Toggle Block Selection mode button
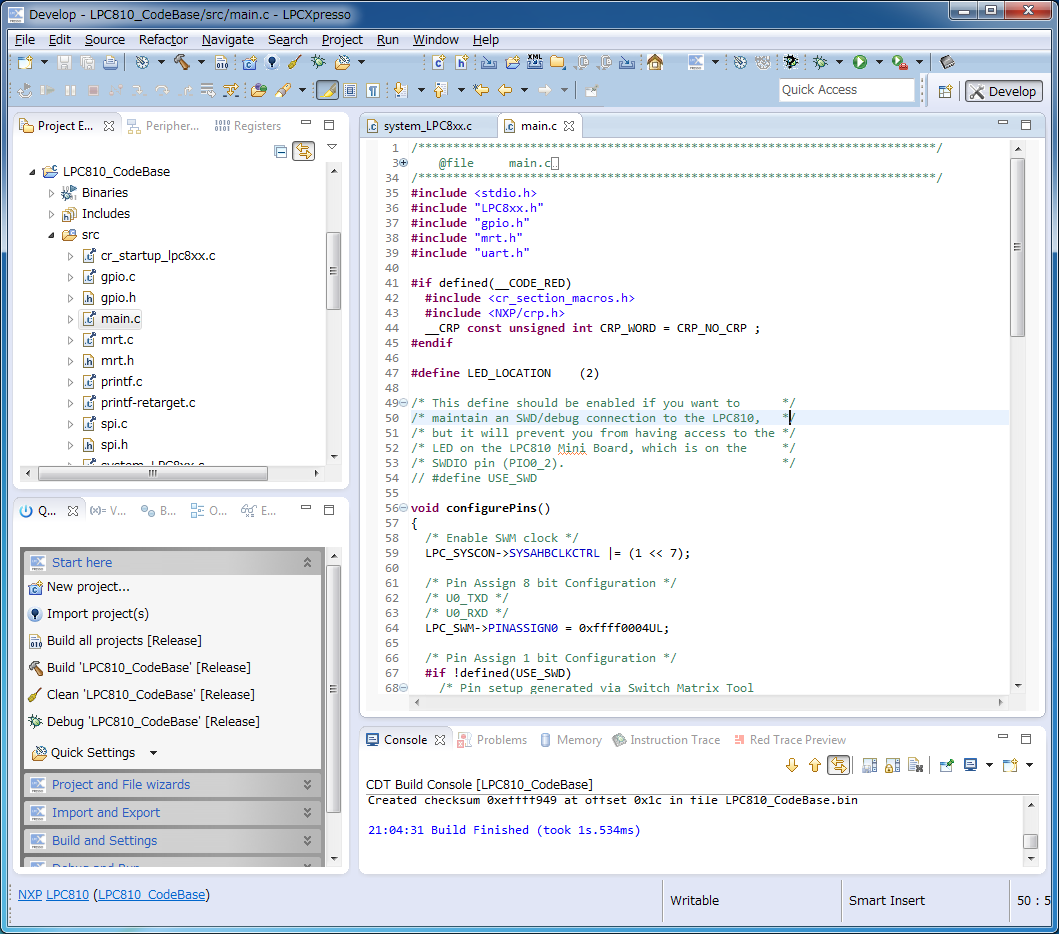The width and height of the screenshot is (1059, 934). click(350, 90)
